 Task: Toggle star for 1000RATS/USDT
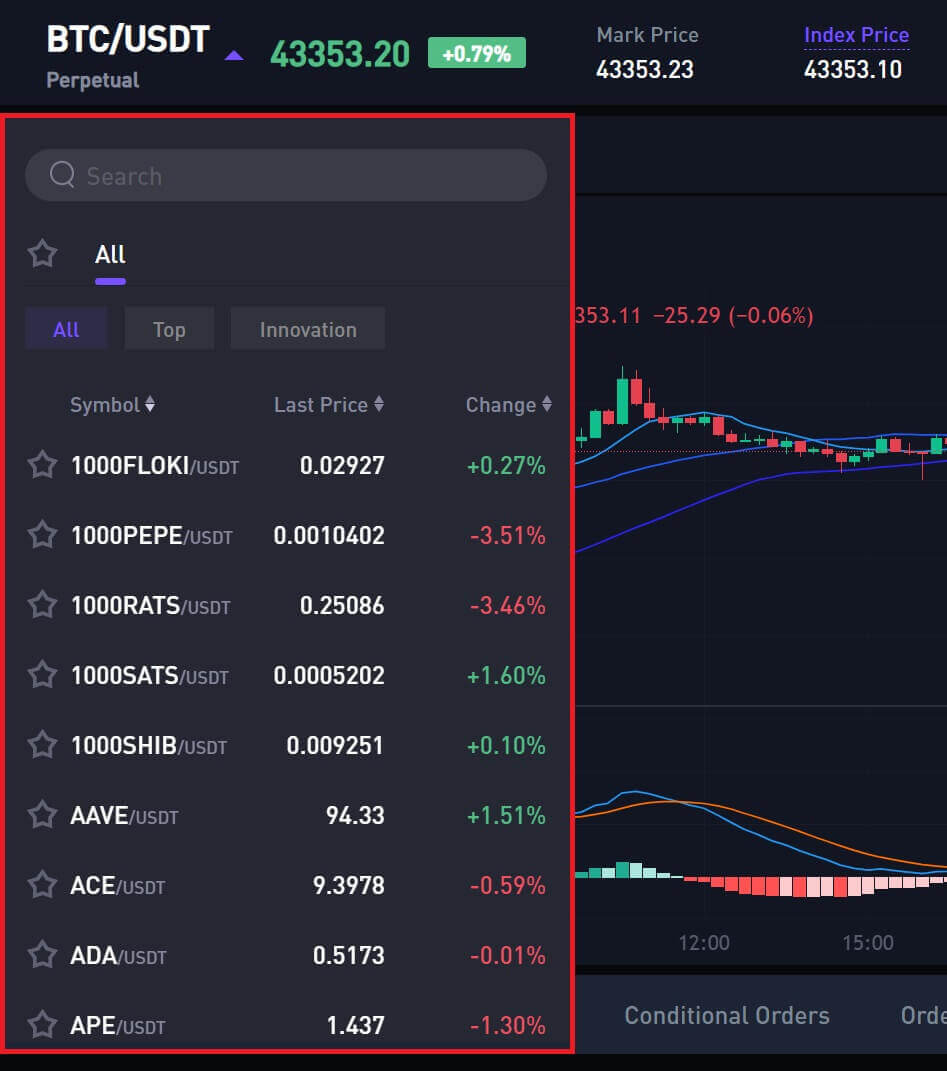[x=42, y=605]
